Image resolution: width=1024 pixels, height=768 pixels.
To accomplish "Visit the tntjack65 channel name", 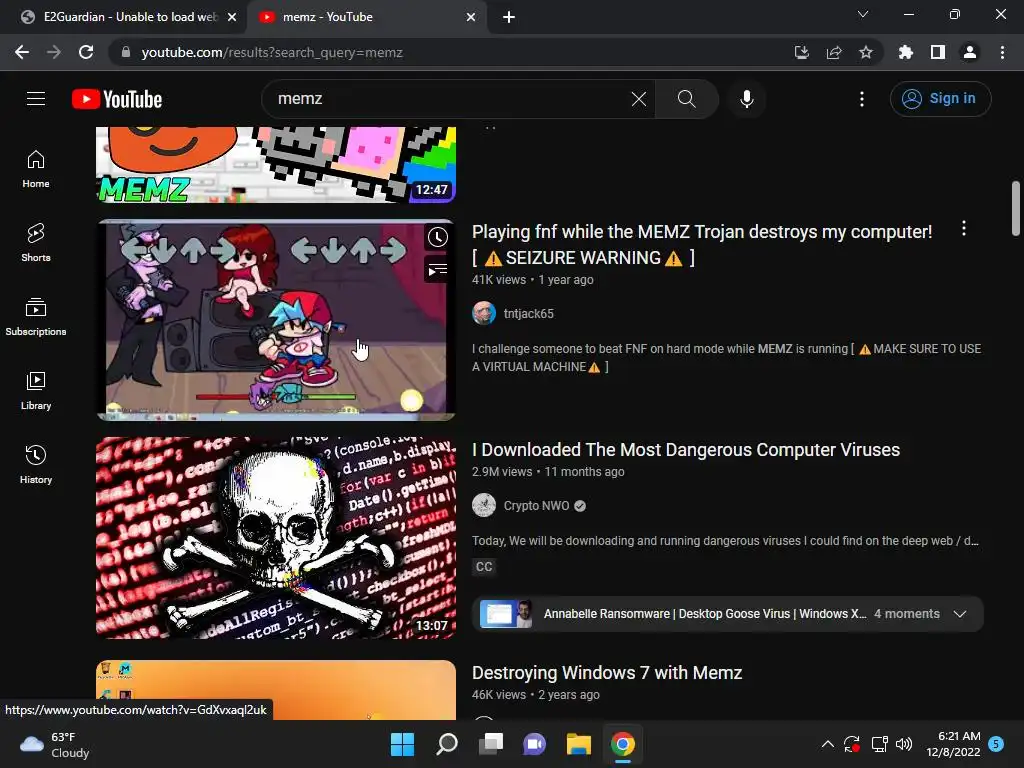I will [x=528, y=313].
